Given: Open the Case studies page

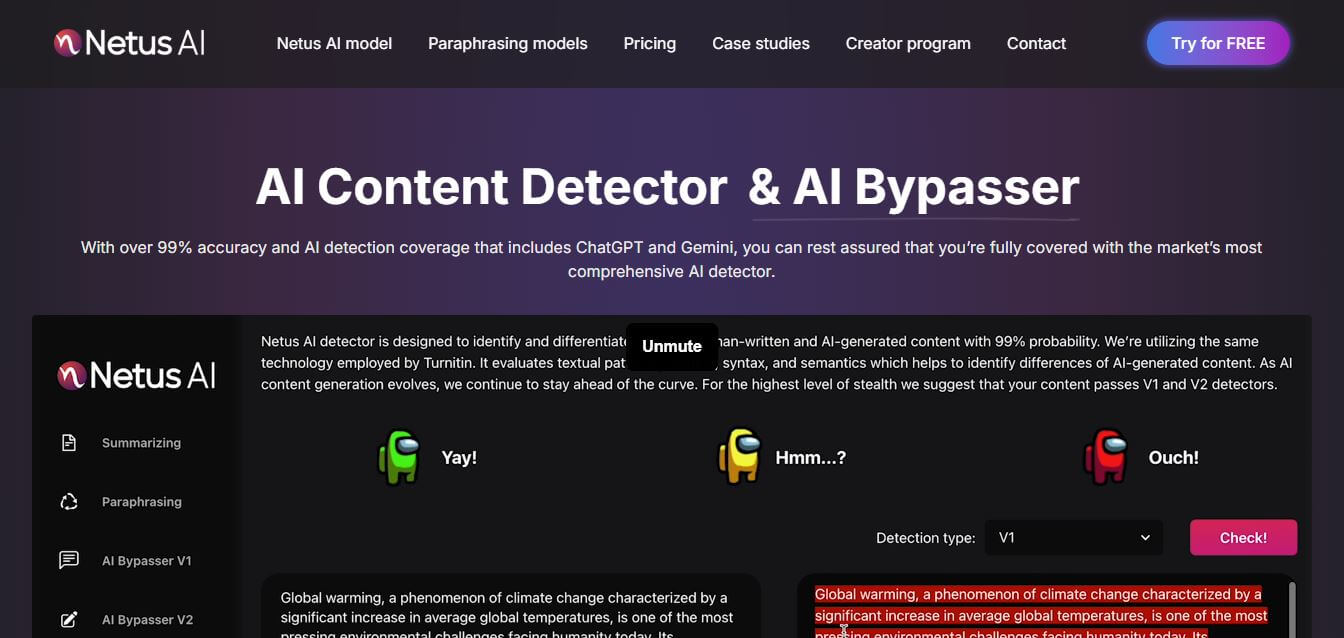Looking at the screenshot, I should pyautogui.click(x=760, y=44).
